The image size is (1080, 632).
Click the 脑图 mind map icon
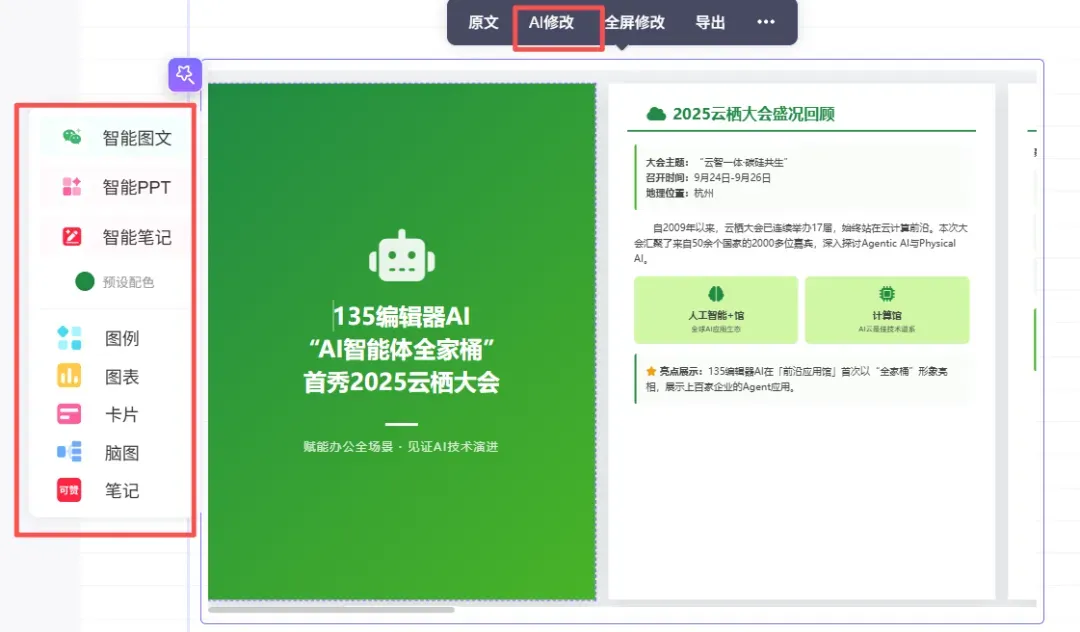coord(69,452)
